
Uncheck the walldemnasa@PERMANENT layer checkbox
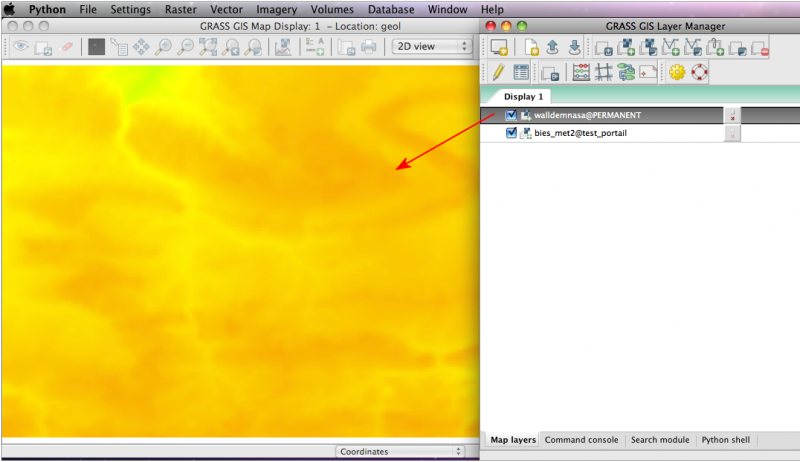click(511, 115)
